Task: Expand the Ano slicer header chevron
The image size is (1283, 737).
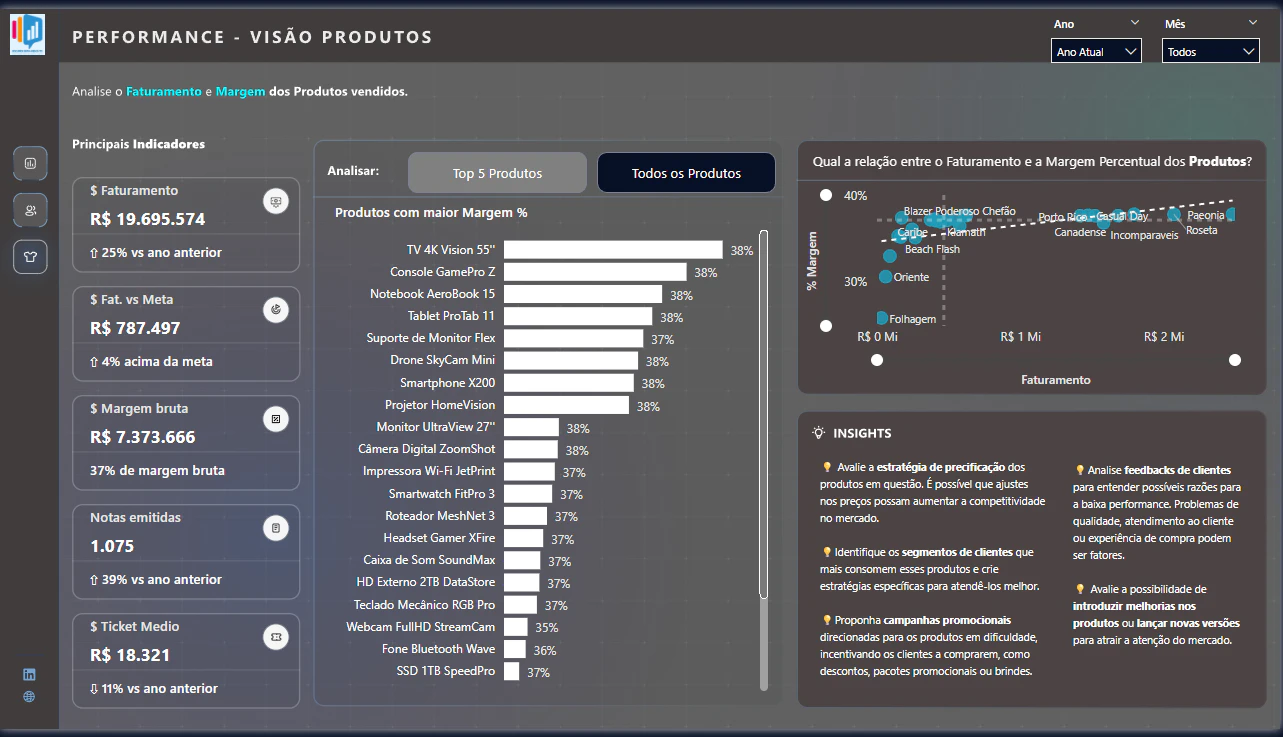Action: pos(1135,22)
